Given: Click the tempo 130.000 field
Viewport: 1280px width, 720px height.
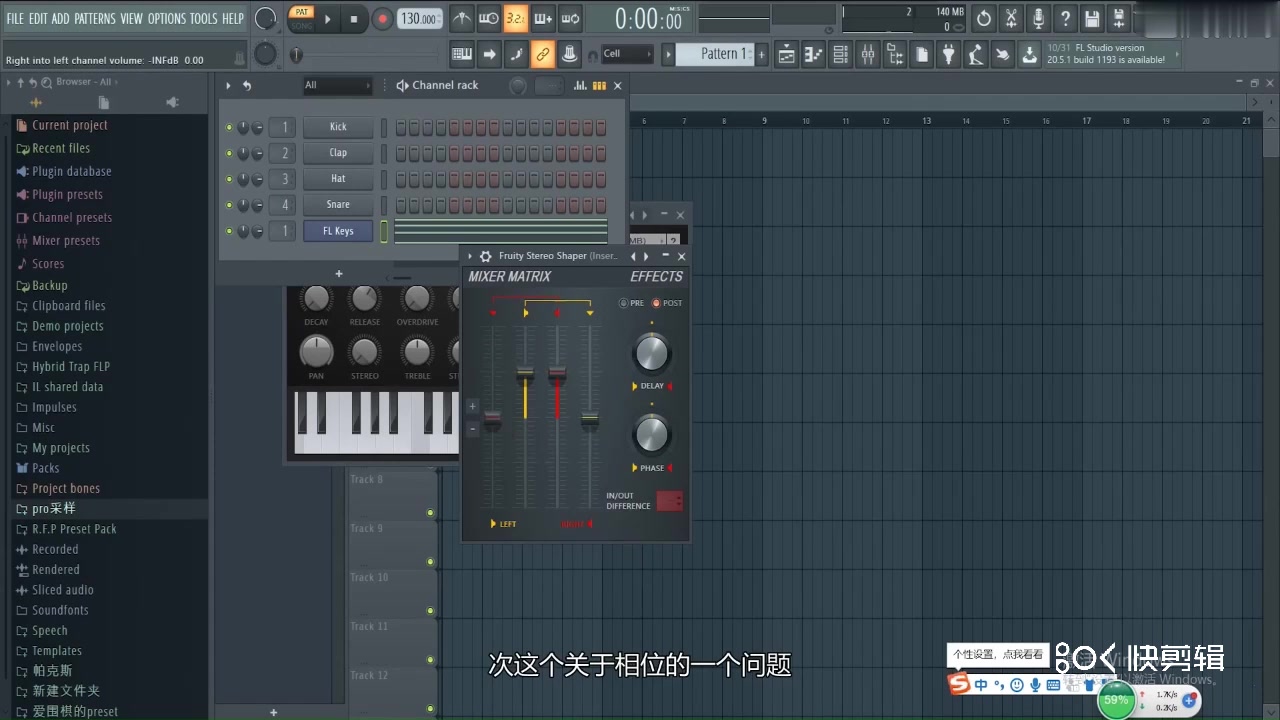Looking at the screenshot, I should click(420, 19).
